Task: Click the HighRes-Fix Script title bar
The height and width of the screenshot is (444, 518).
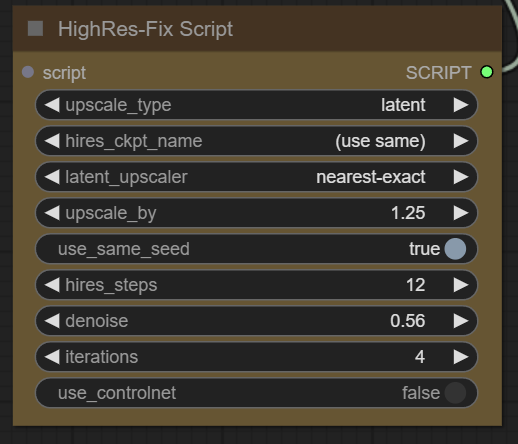Action: click(257, 29)
